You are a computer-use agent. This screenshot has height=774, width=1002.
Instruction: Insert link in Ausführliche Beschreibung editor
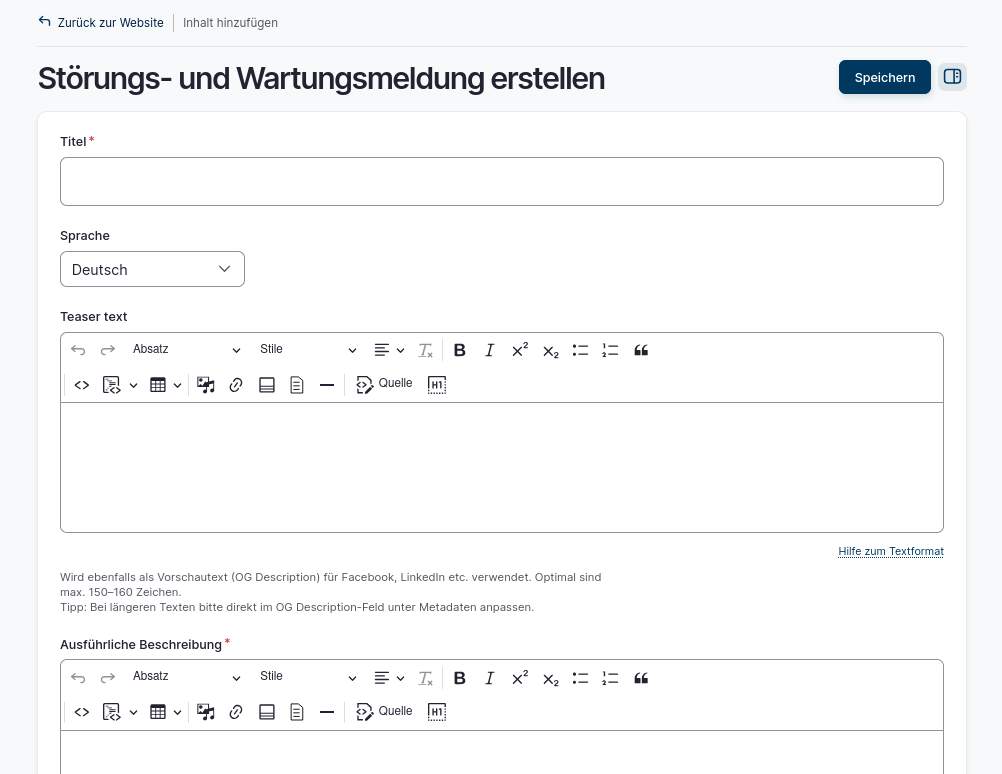[236, 712]
